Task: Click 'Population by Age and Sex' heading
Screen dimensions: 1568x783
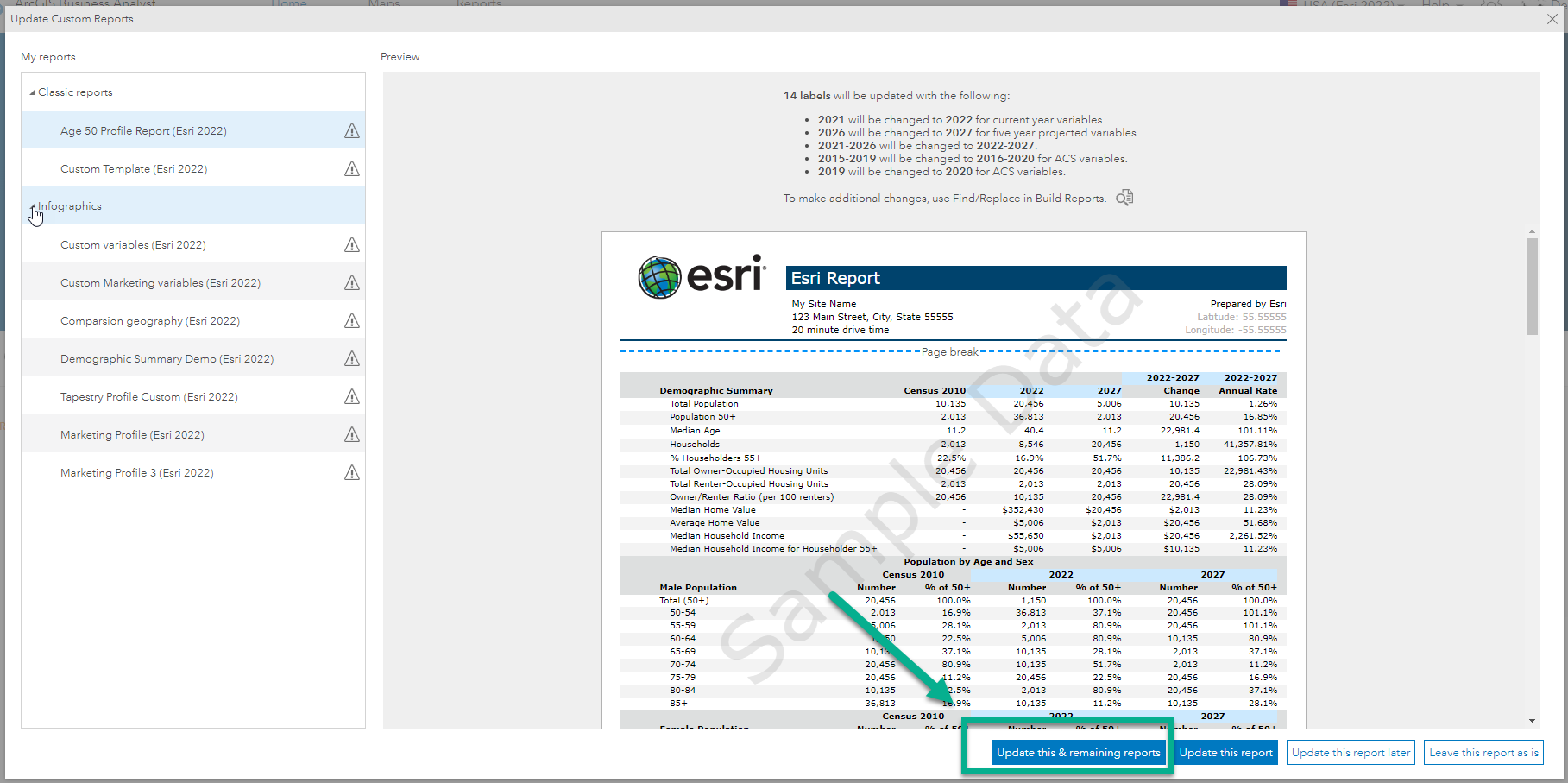Action: [968, 562]
